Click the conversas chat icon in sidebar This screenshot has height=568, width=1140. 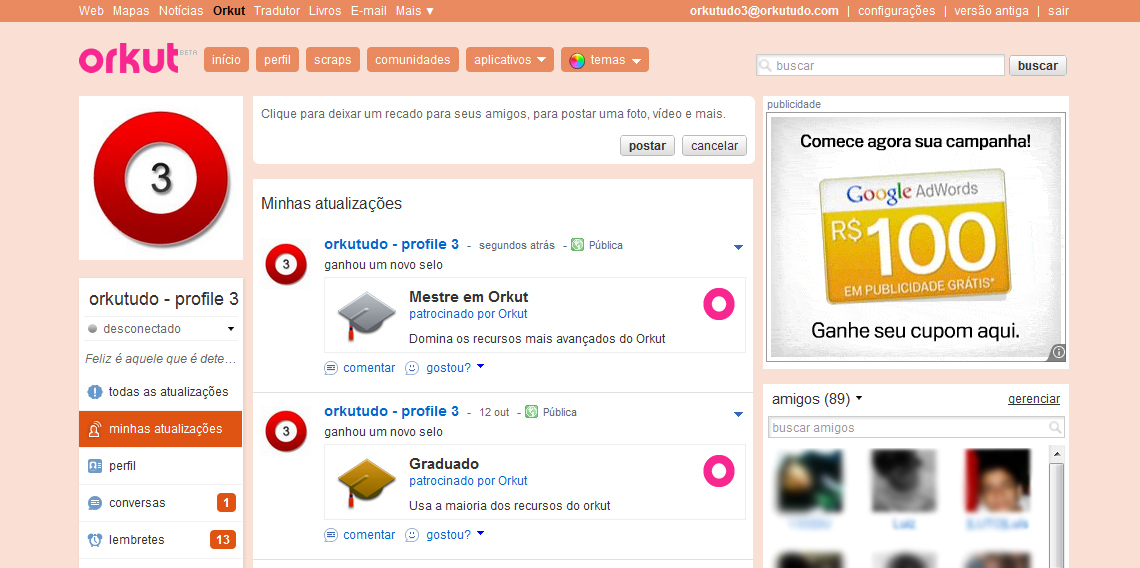[x=95, y=503]
